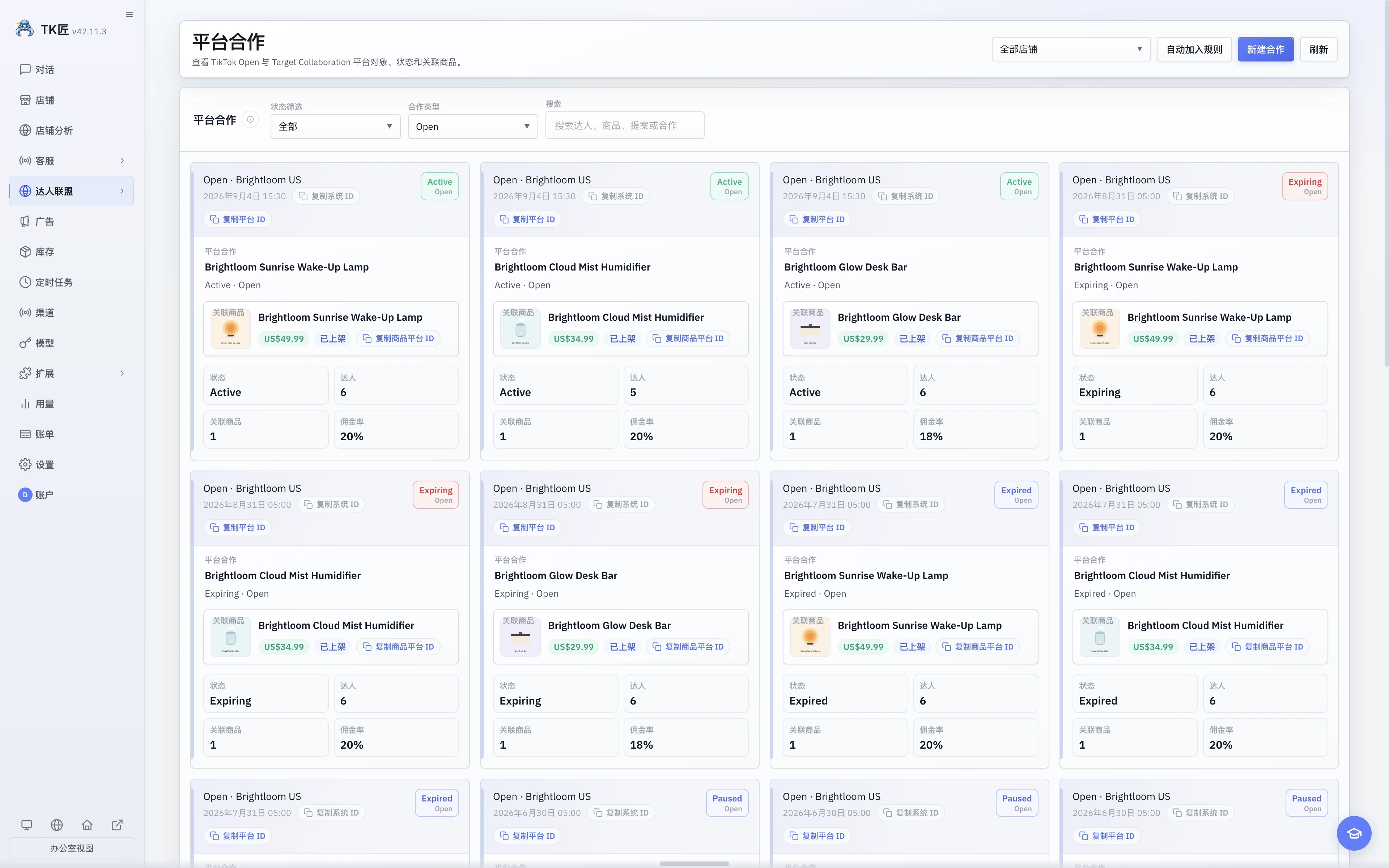
Task: Open product thumbnail on Active Cloud Mist Humidifier card
Action: (521, 328)
